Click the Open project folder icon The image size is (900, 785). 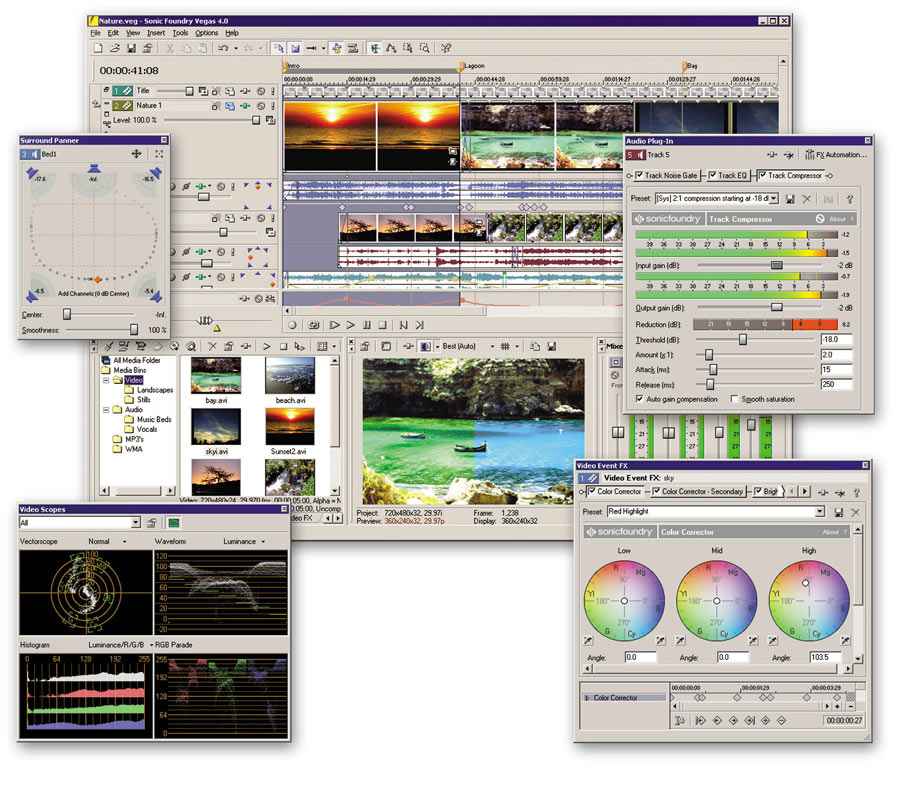coord(115,48)
